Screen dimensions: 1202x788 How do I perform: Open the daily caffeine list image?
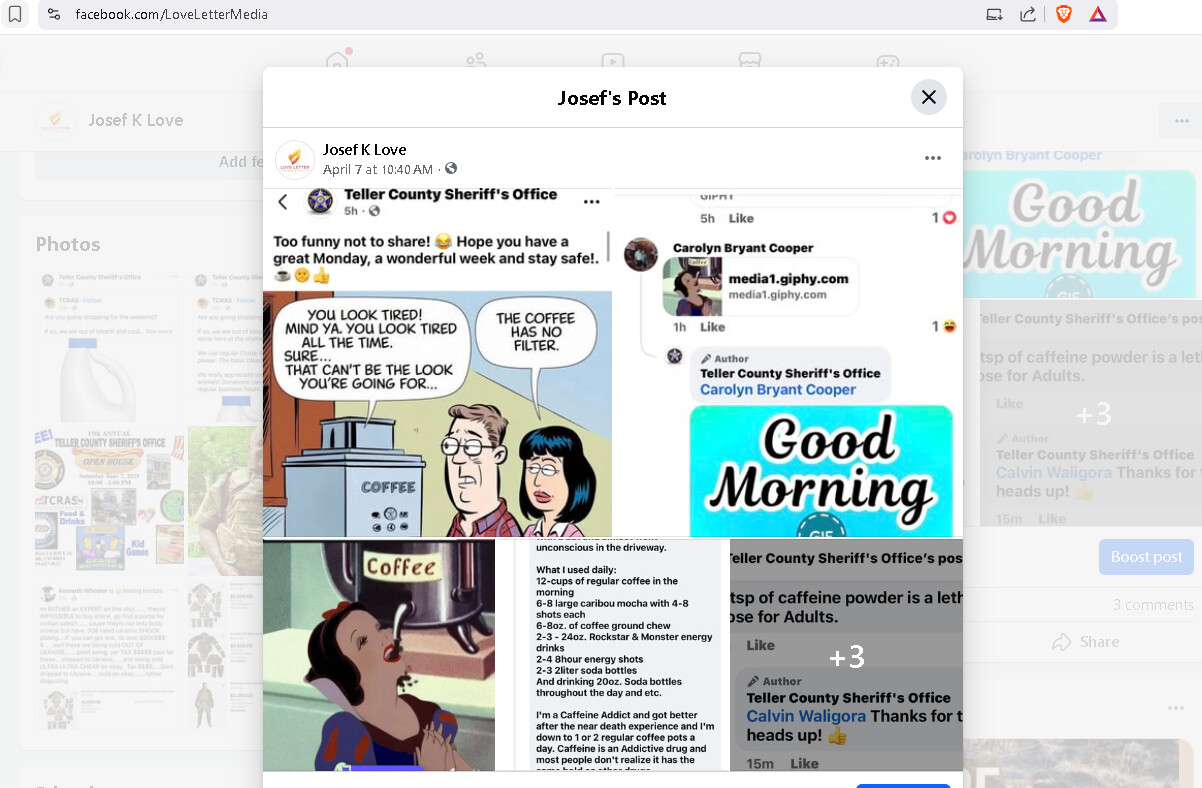click(x=613, y=655)
